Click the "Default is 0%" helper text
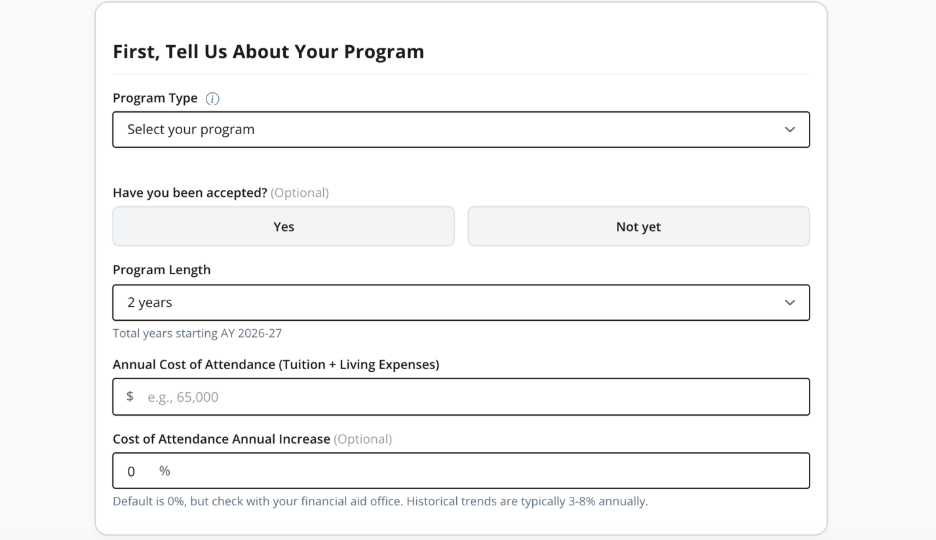This screenshot has width=936, height=540. tap(380, 501)
